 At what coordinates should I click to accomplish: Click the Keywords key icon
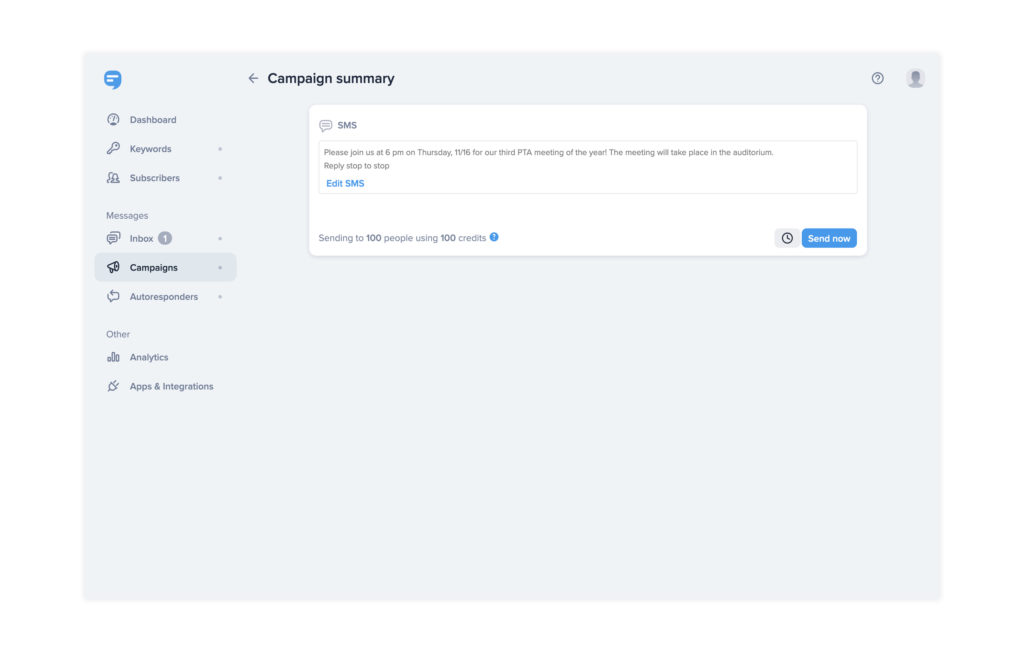(x=113, y=148)
